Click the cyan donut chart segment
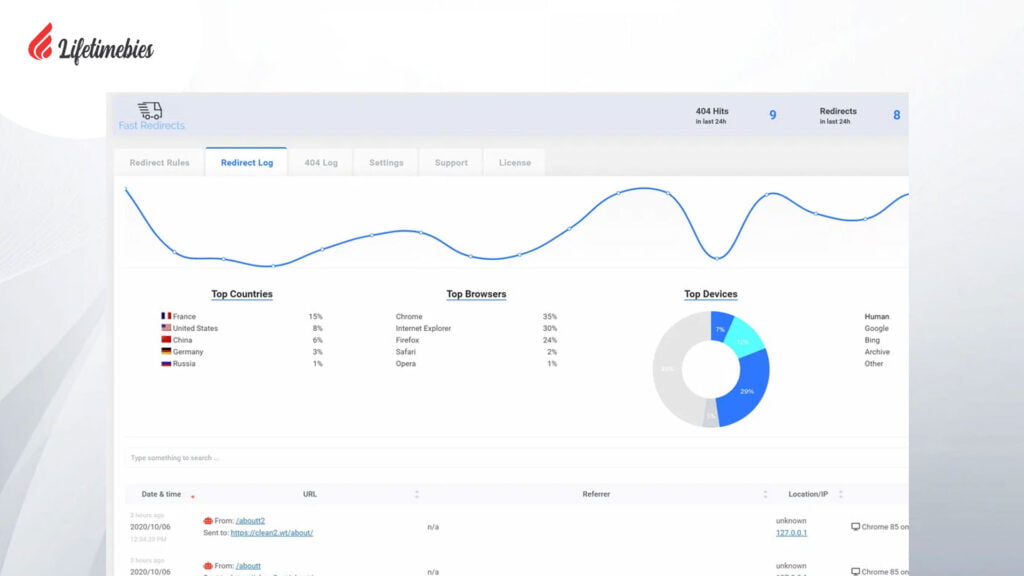This screenshot has width=1024, height=576. (x=744, y=338)
